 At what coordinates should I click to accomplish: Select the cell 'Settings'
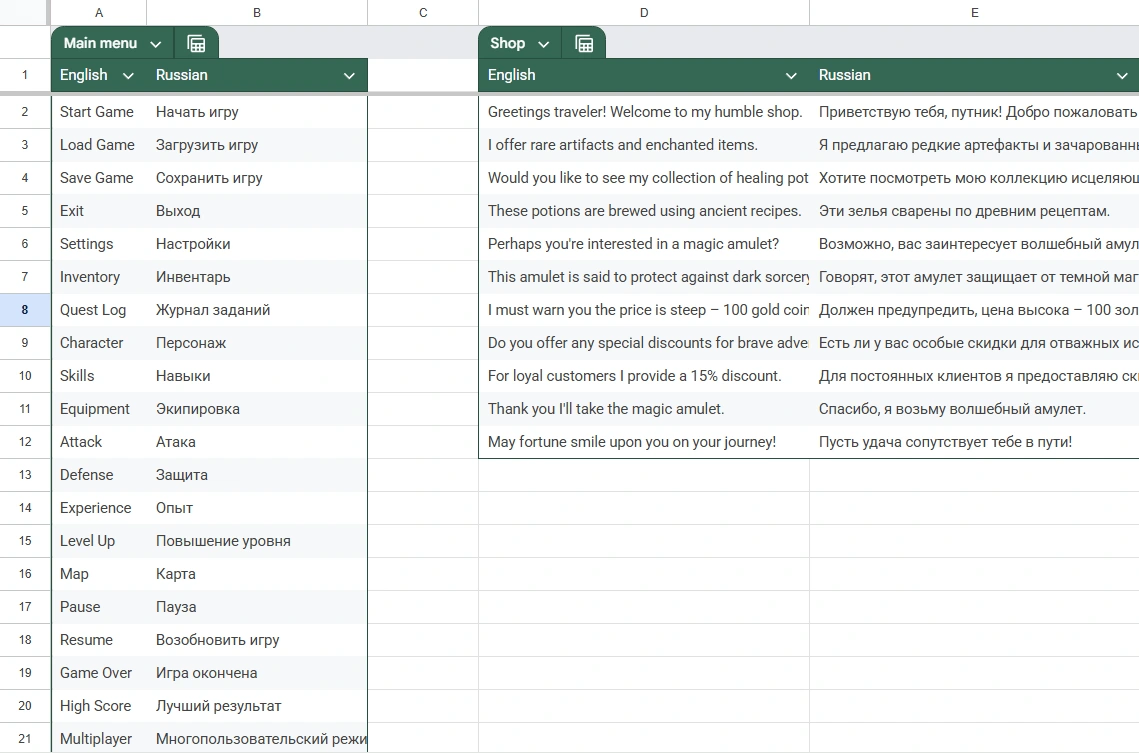point(99,244)
